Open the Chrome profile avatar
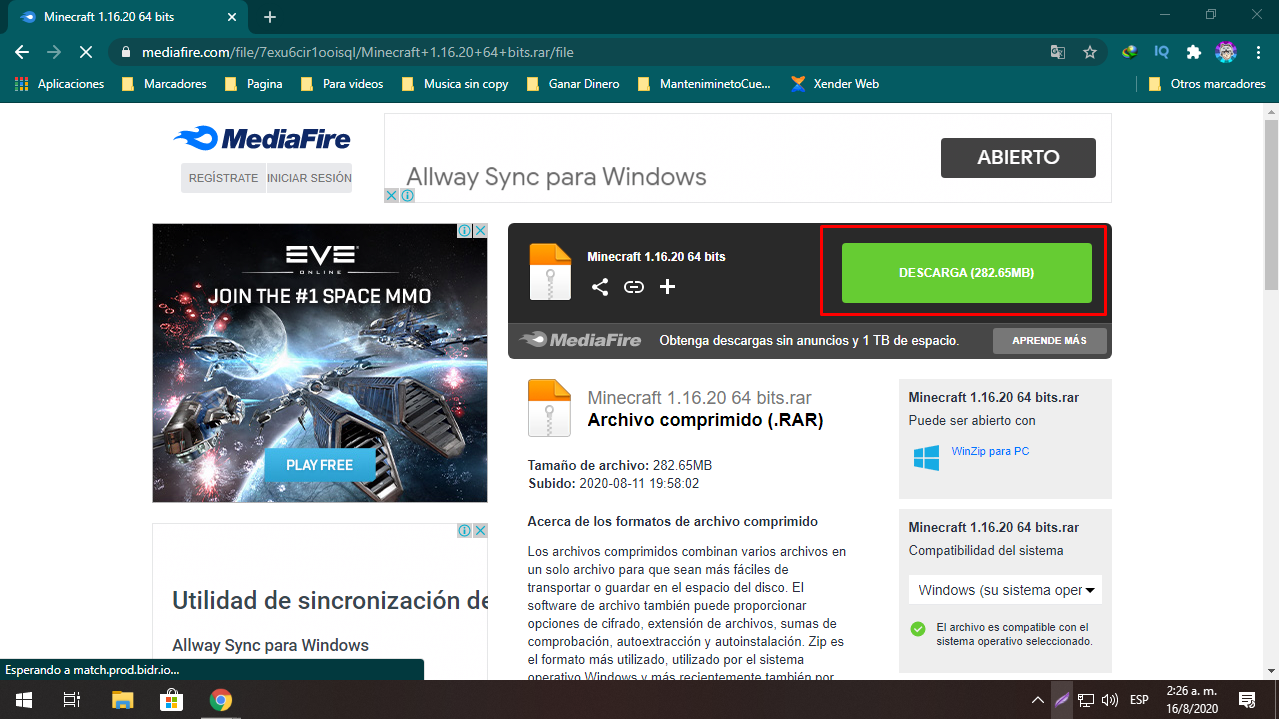1279x719 pixels. click(x=1226, y=52)
